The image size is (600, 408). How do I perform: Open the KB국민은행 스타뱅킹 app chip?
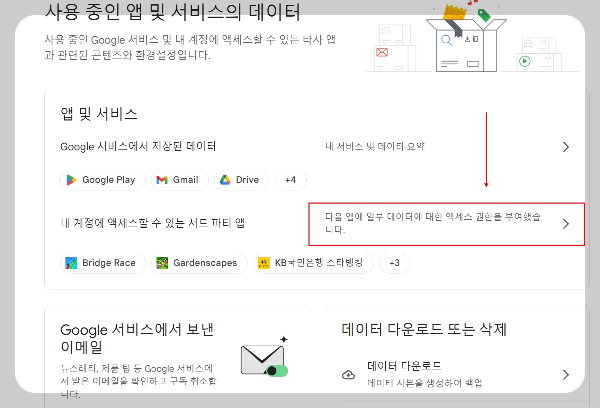coord(313,263)
